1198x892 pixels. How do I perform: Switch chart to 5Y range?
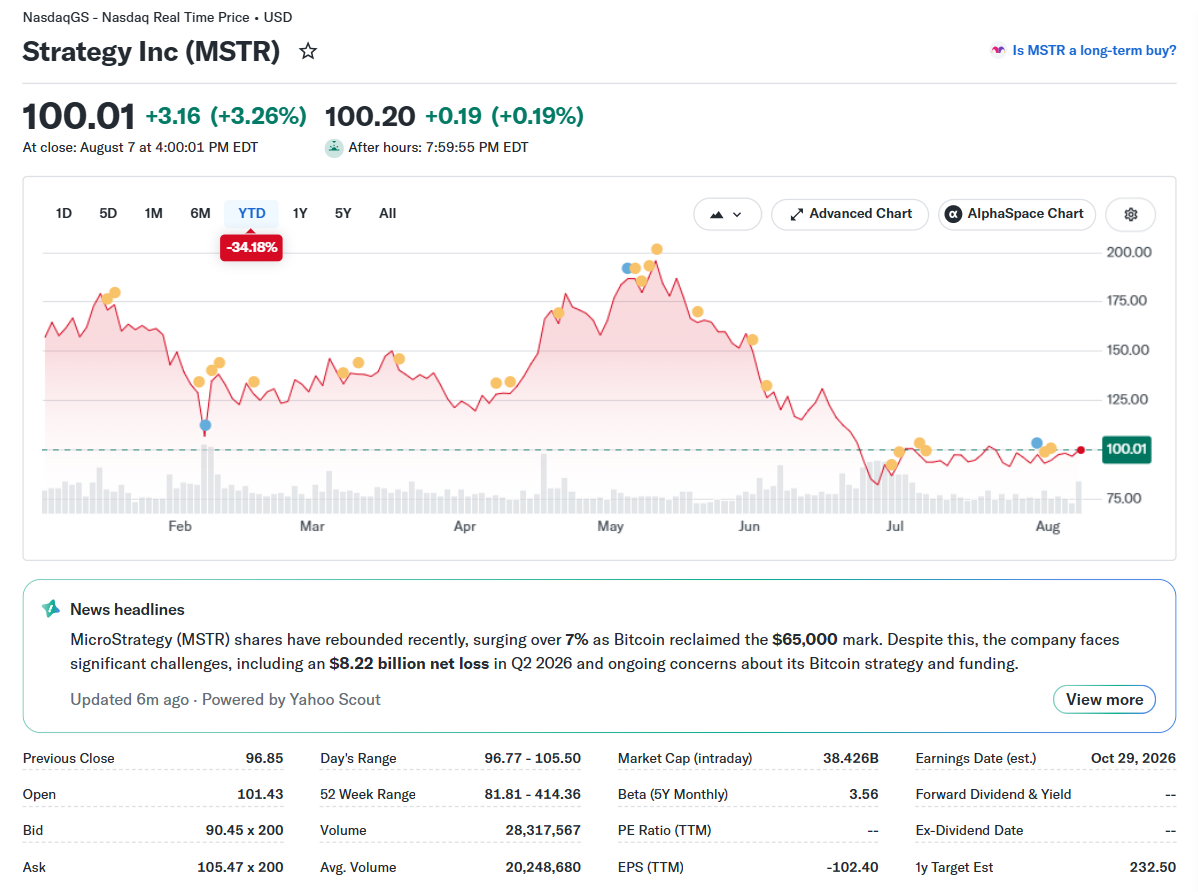click(343, 213)
